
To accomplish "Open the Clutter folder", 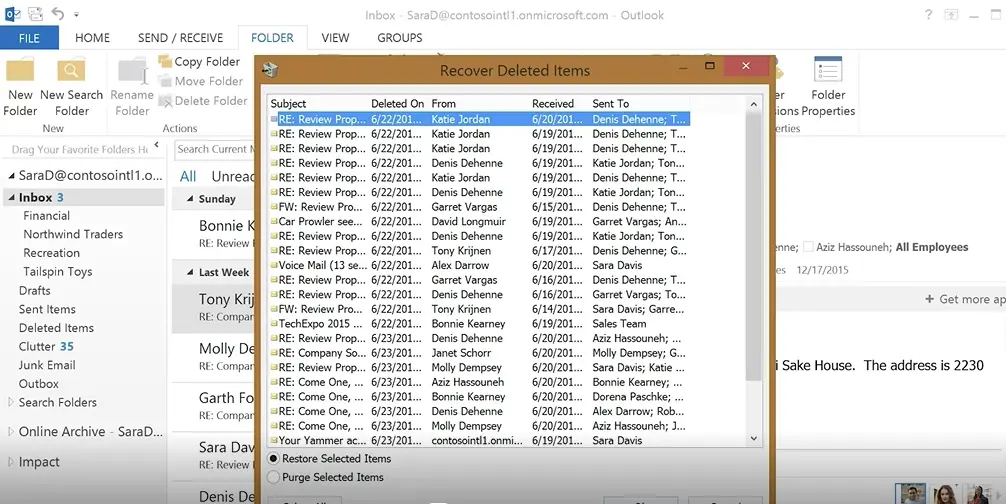I will pos(46,346).
